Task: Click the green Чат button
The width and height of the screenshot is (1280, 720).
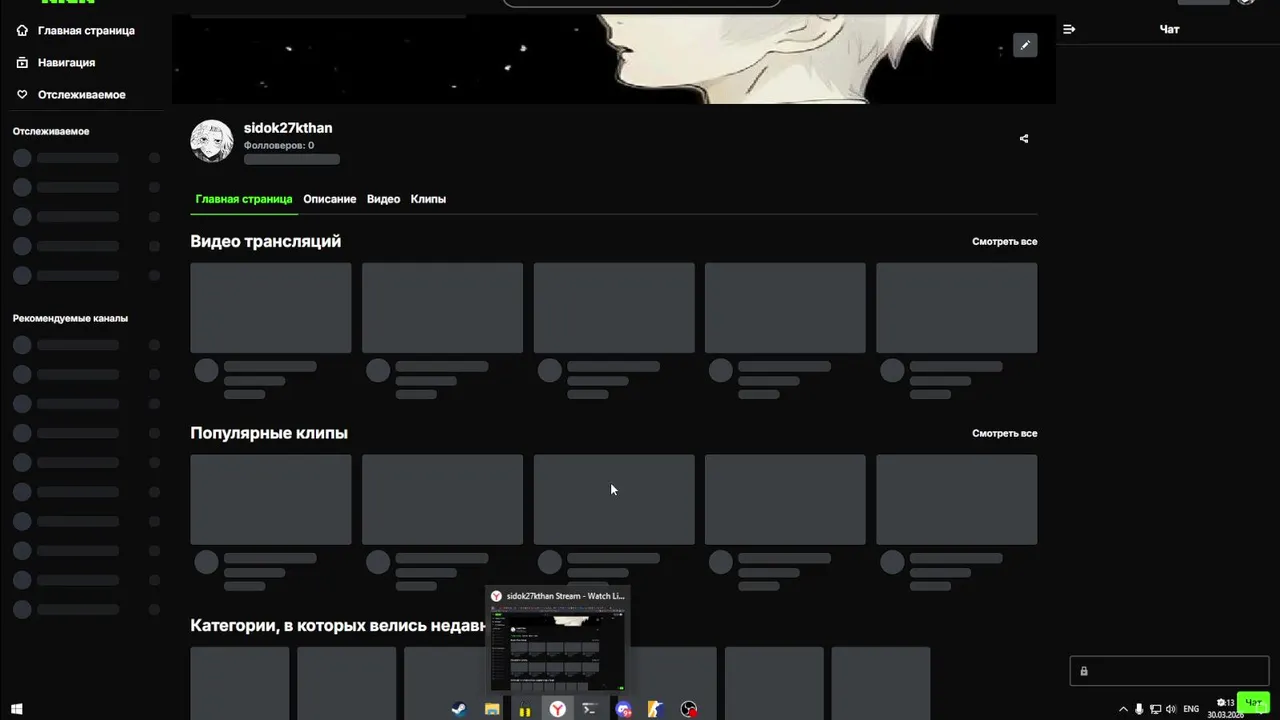Action: [1253, 702]
